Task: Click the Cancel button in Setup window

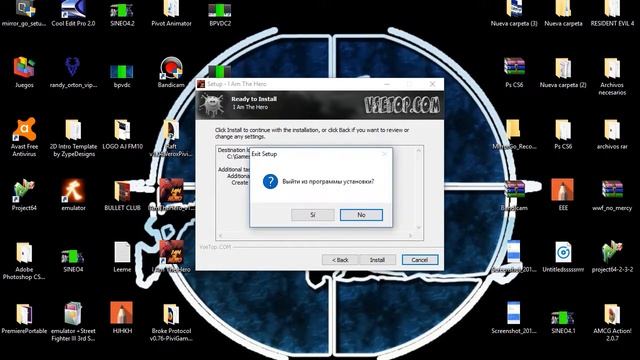Action: tap(420, 260)
